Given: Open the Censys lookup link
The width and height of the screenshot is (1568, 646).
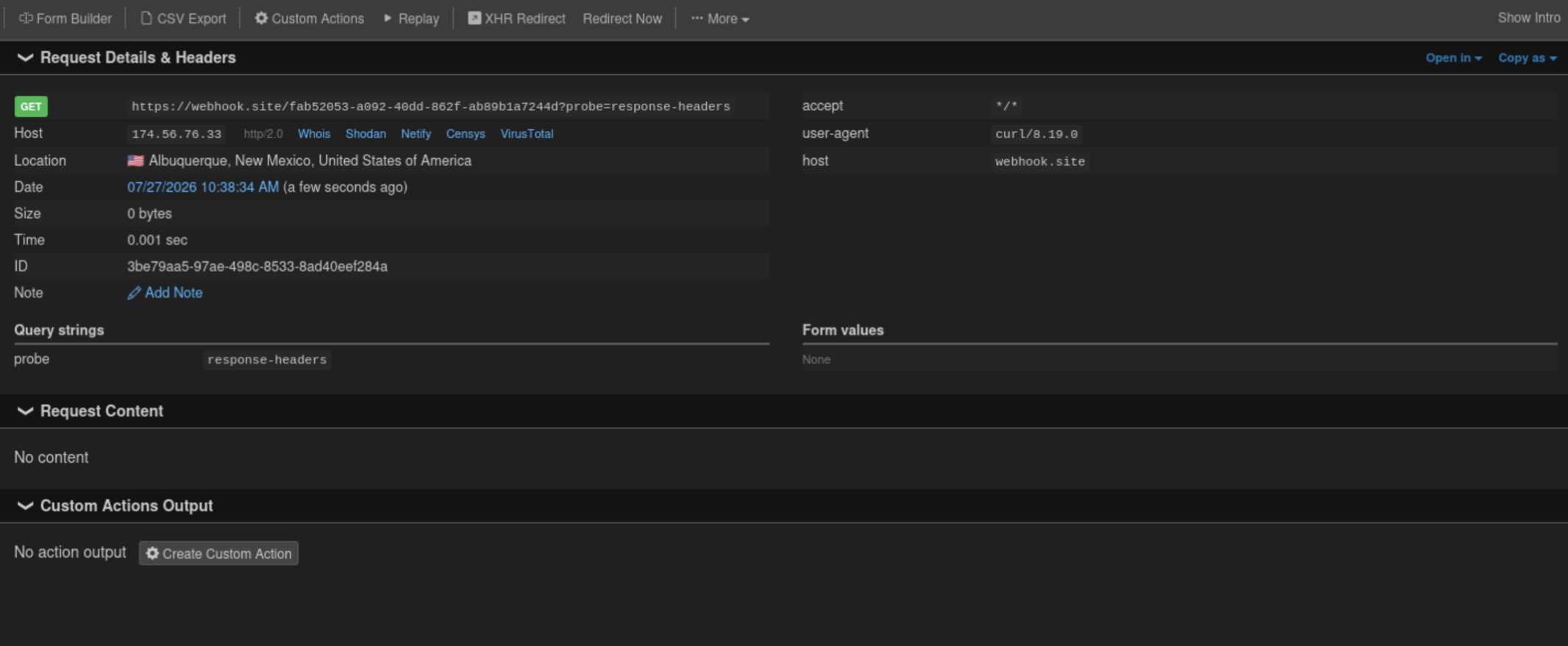Looking at the screenshot, I should click(466, 134).
